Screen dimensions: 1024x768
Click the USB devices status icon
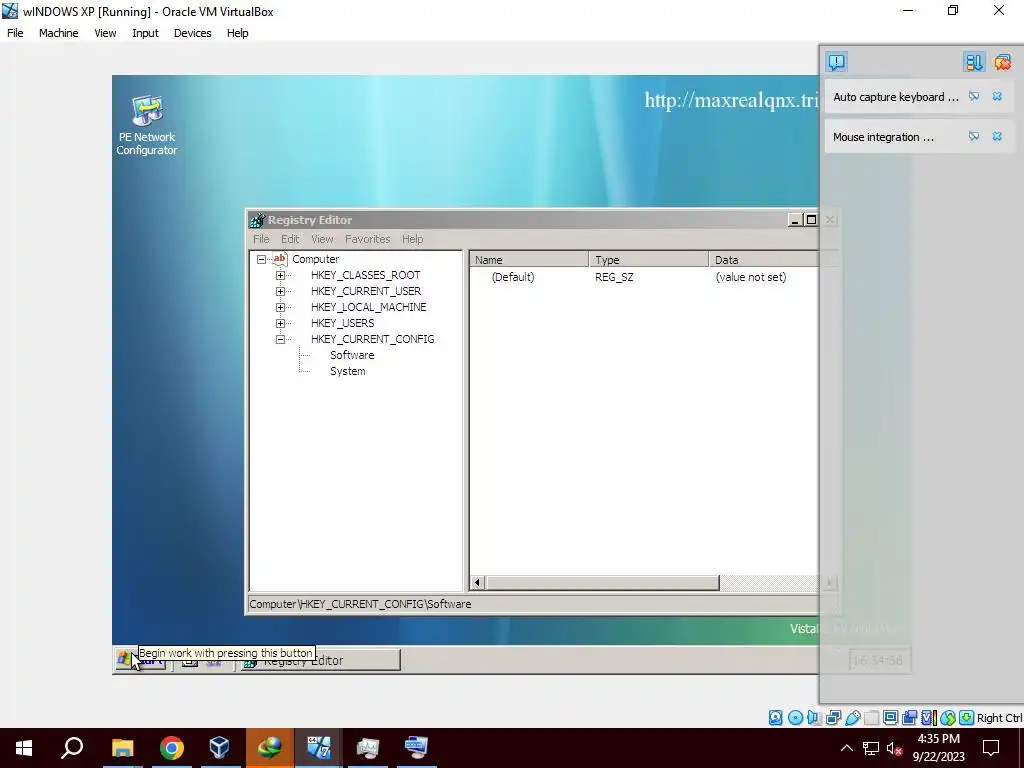point(852,718)
